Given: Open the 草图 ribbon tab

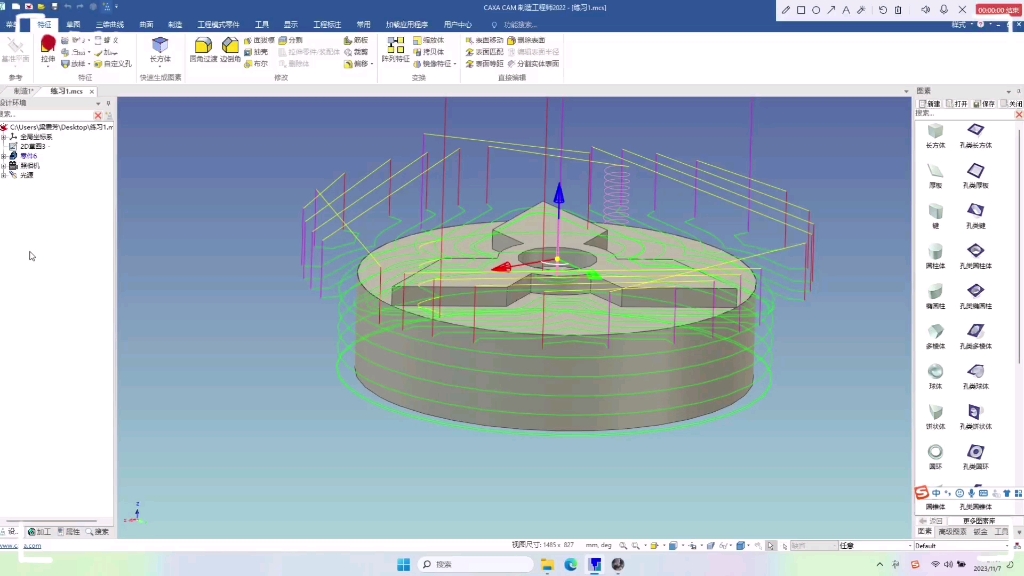Looking at the screenshot, I should 73,25.
